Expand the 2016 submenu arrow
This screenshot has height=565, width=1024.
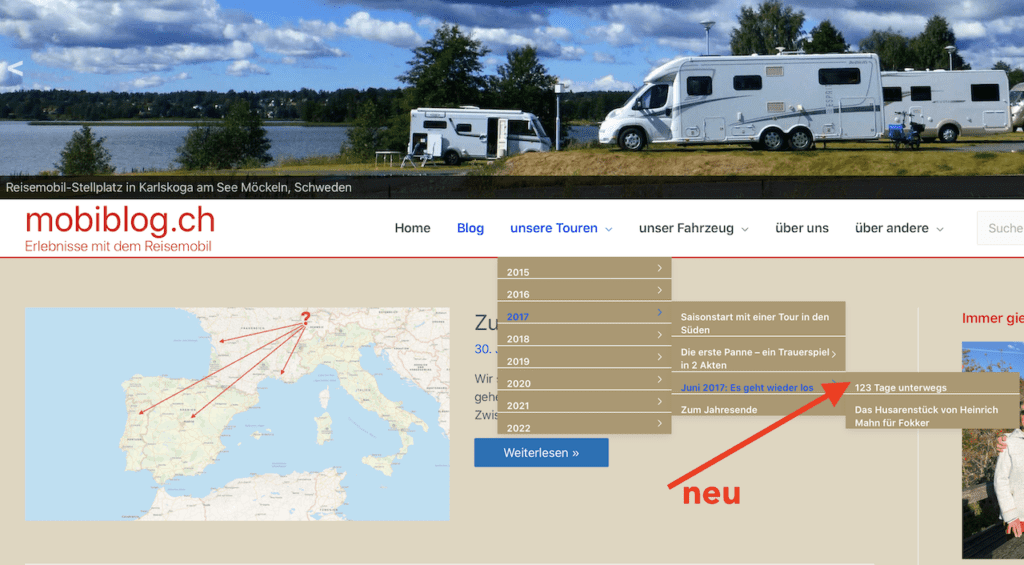coord(659,290)
